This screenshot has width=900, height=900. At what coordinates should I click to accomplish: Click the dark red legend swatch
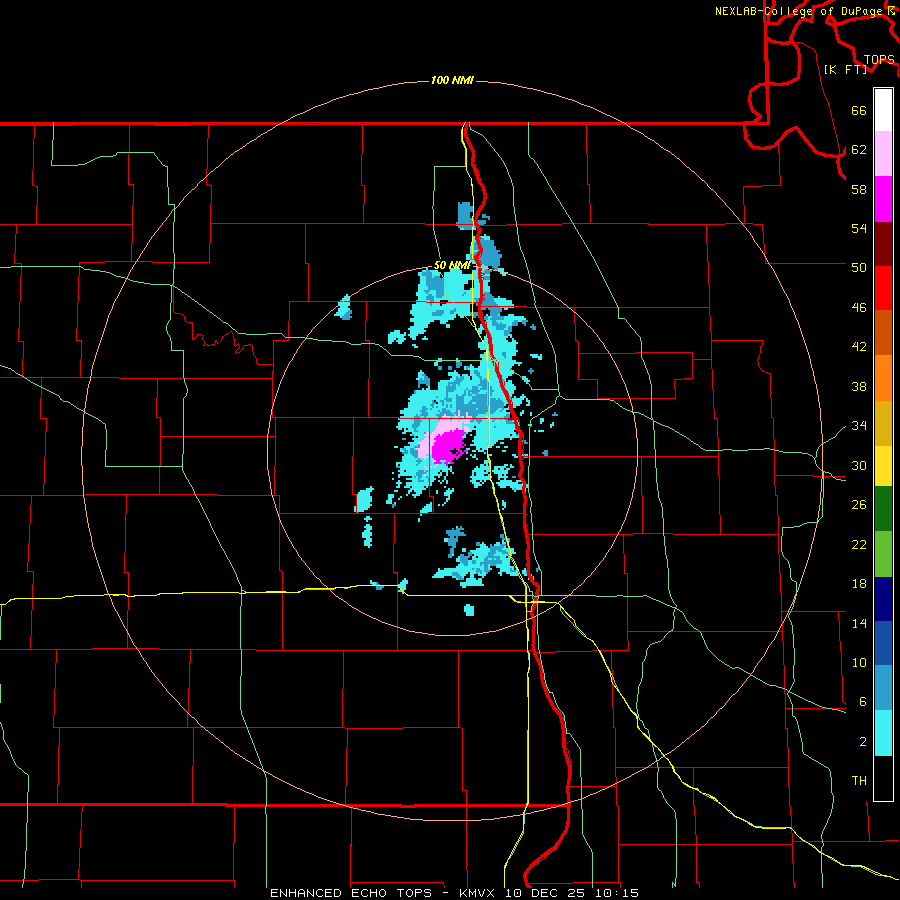tap(883, 243)
